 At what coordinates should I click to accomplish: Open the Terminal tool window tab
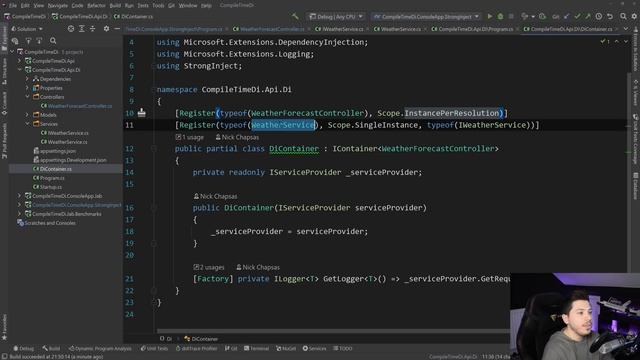pos(256,348)
